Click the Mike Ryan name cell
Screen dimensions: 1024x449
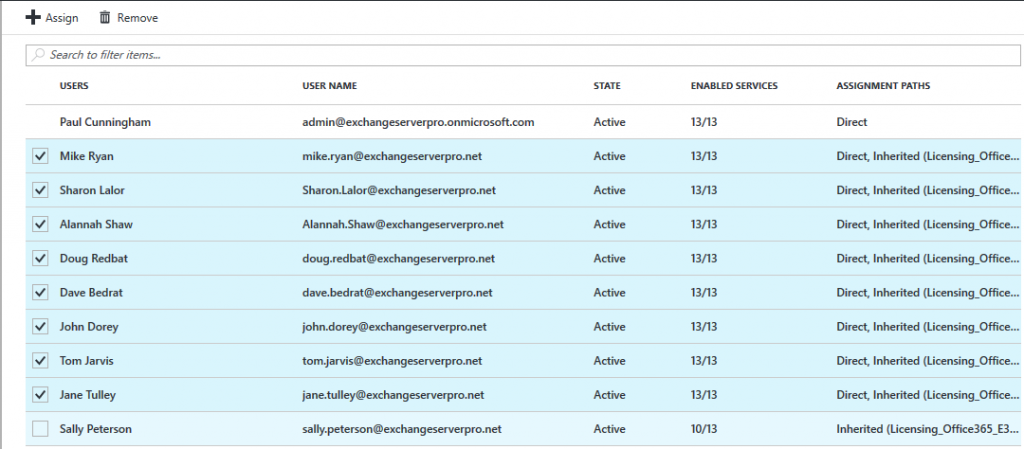(86, 156)
